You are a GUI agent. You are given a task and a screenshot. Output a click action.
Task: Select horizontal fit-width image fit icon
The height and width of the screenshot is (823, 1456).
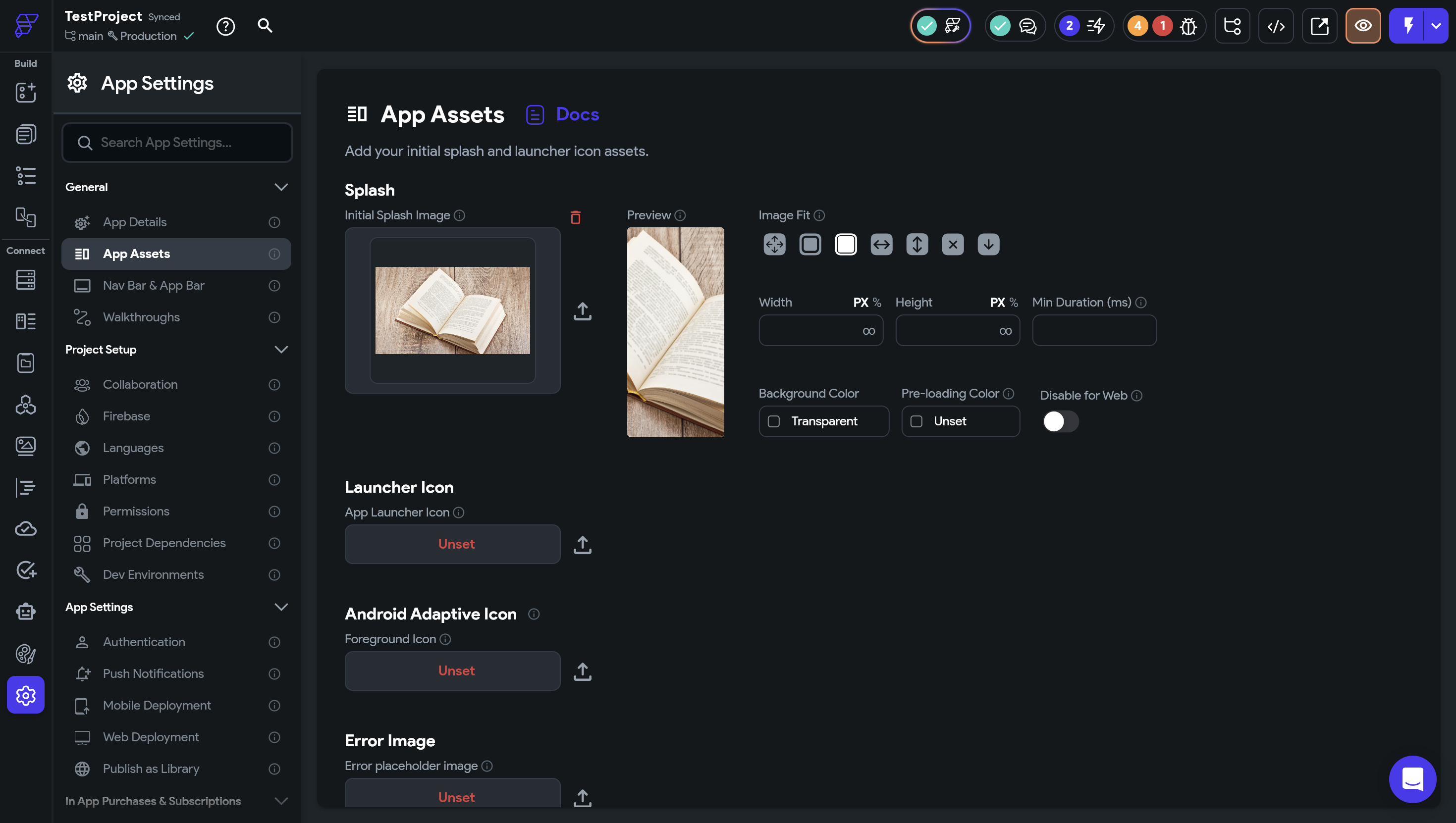(x=881, y=244)
